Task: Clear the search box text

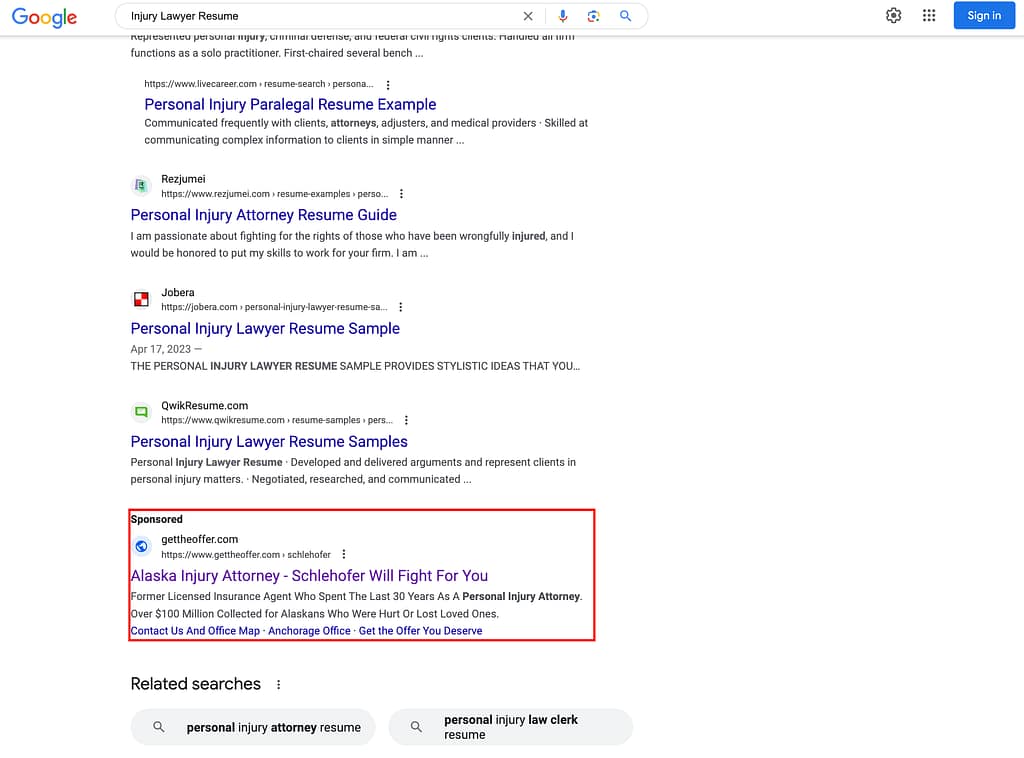Action: (528, 16)
